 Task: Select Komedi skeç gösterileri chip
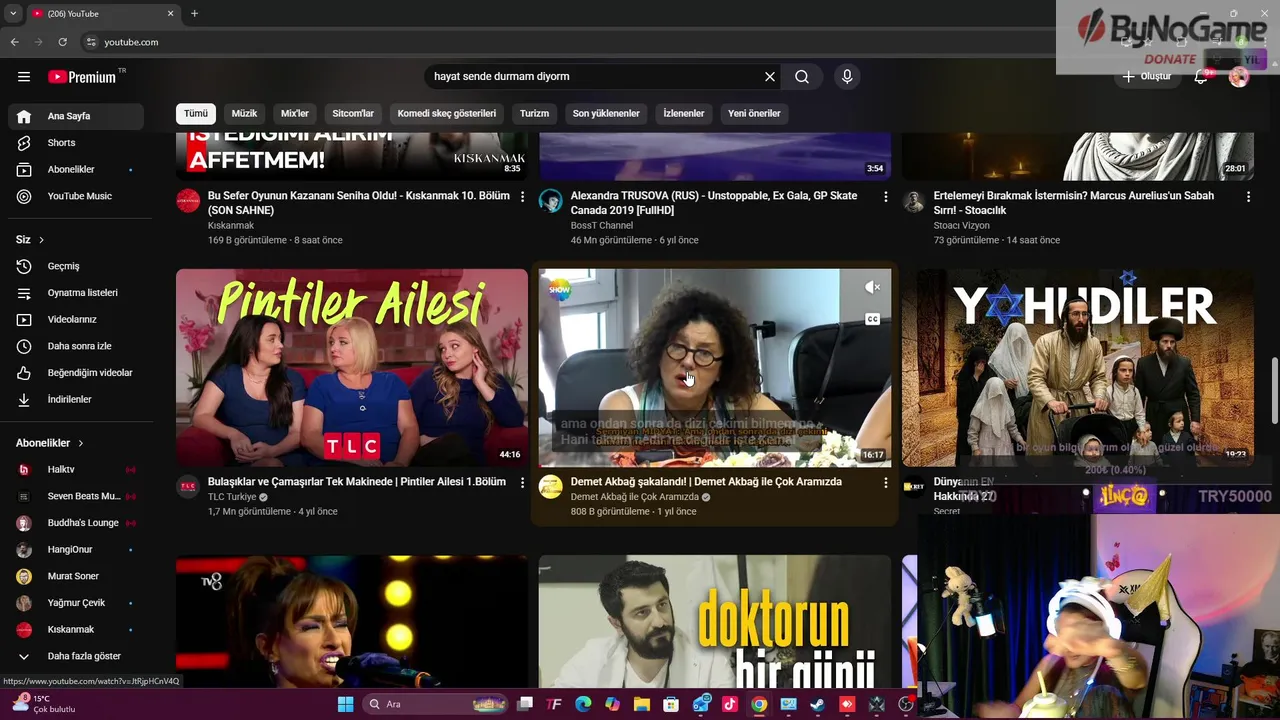pos(447,113)
